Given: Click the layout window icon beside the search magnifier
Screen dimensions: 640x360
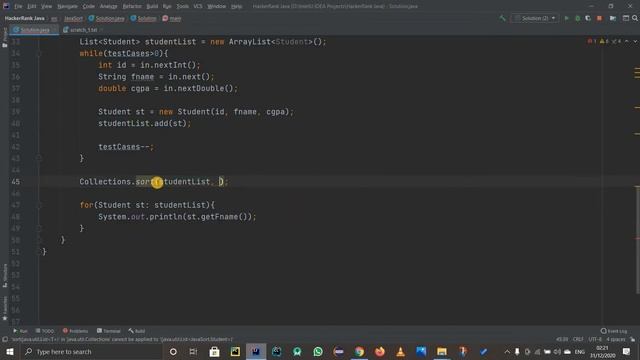Looking at the screenshot, I should [626, 18].
